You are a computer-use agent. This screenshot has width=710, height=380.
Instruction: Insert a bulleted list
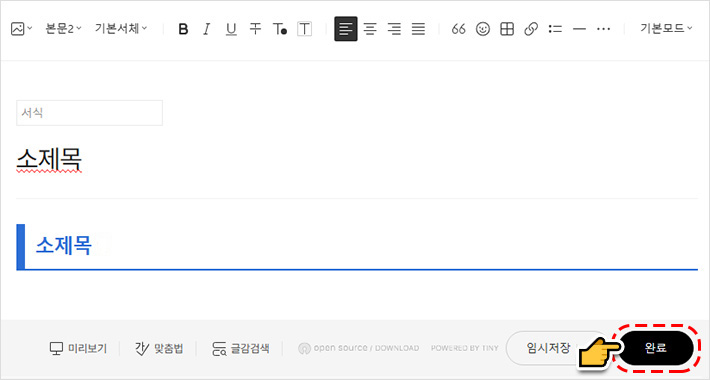coord(555,29)
